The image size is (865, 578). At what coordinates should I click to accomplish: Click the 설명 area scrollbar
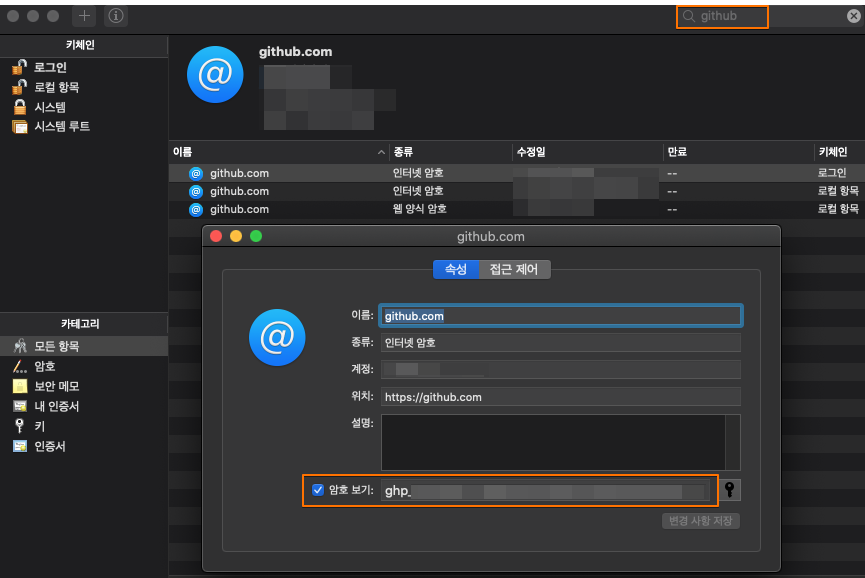click(733, 442)
